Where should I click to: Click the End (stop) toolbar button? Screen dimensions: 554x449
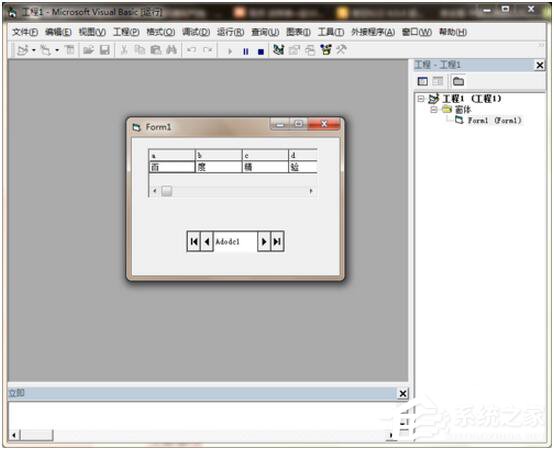261,52
